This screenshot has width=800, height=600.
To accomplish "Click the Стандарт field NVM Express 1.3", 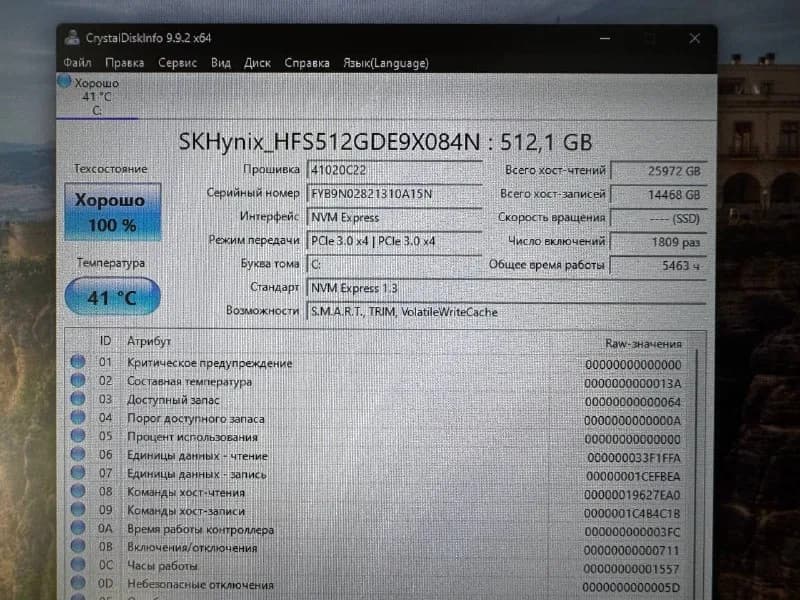I will click(x=507, y=288).
